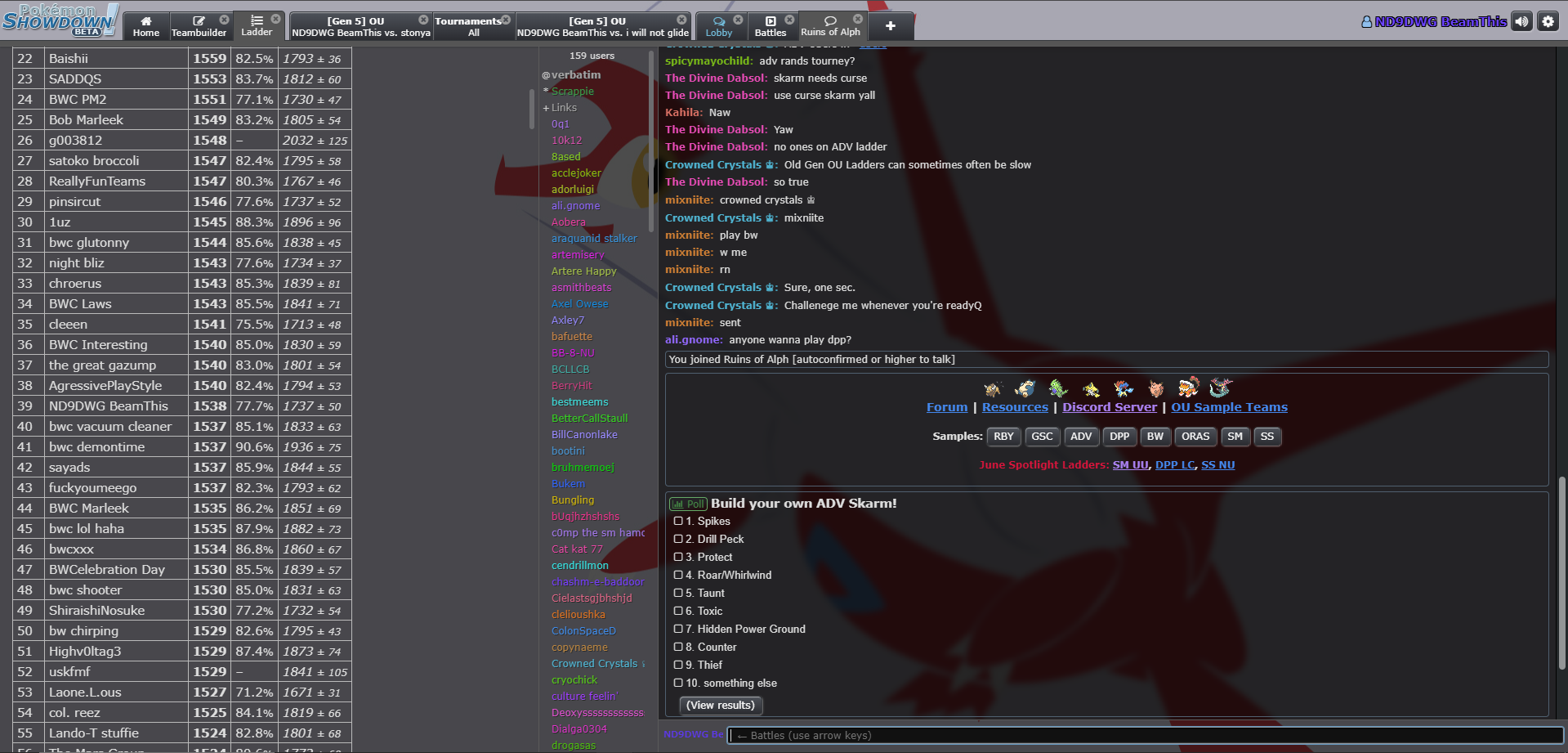Mute sound using the speaker icon
The width and height of the screenshot is (1568, 753).
point(1521,22)
